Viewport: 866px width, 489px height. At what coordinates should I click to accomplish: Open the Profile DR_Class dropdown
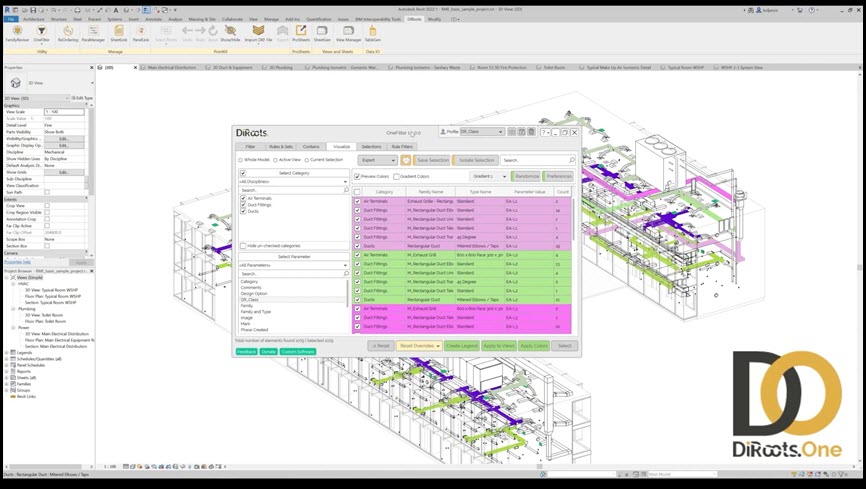click(482, 132)
